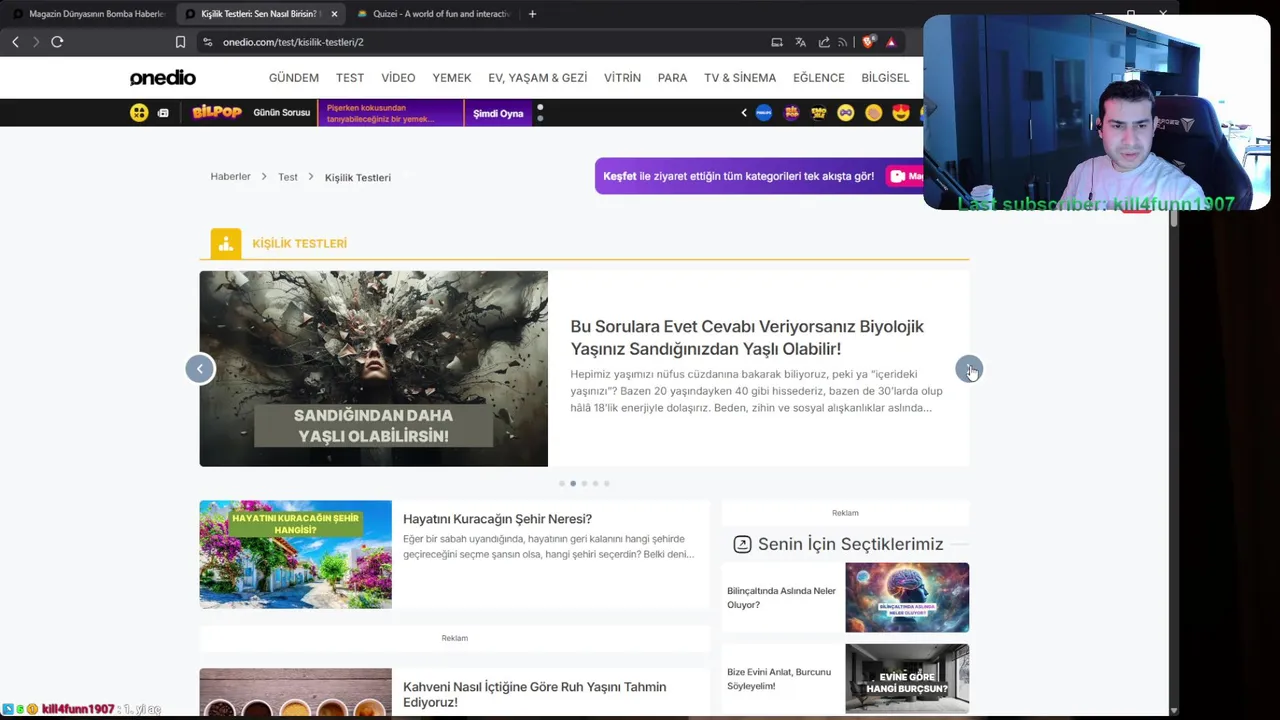Click the purple gamepad round icon
This screenshot has height=720, width=1280.
(846, 113)
